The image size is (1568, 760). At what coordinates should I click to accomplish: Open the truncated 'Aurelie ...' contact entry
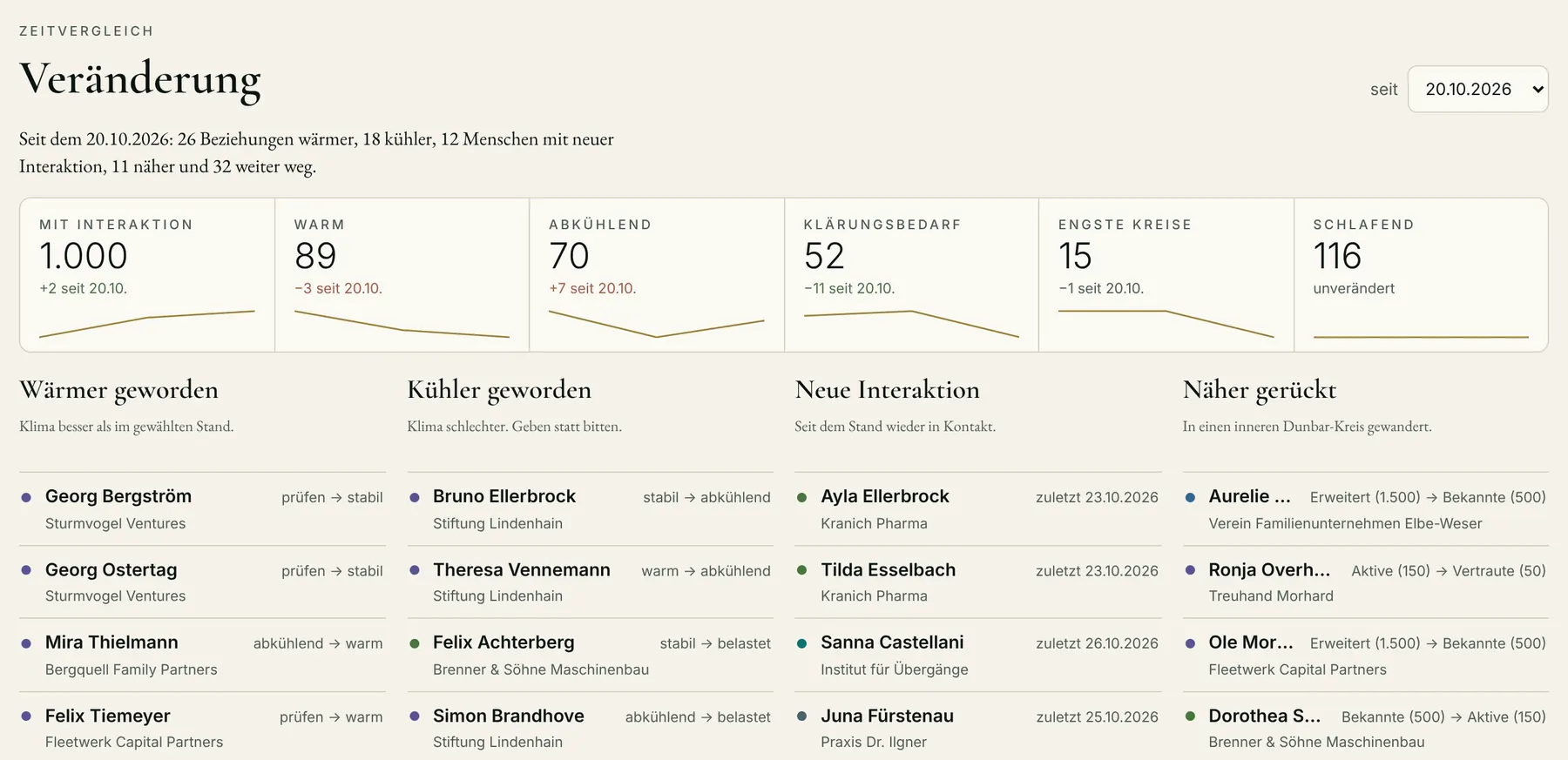pos(1366,509)
